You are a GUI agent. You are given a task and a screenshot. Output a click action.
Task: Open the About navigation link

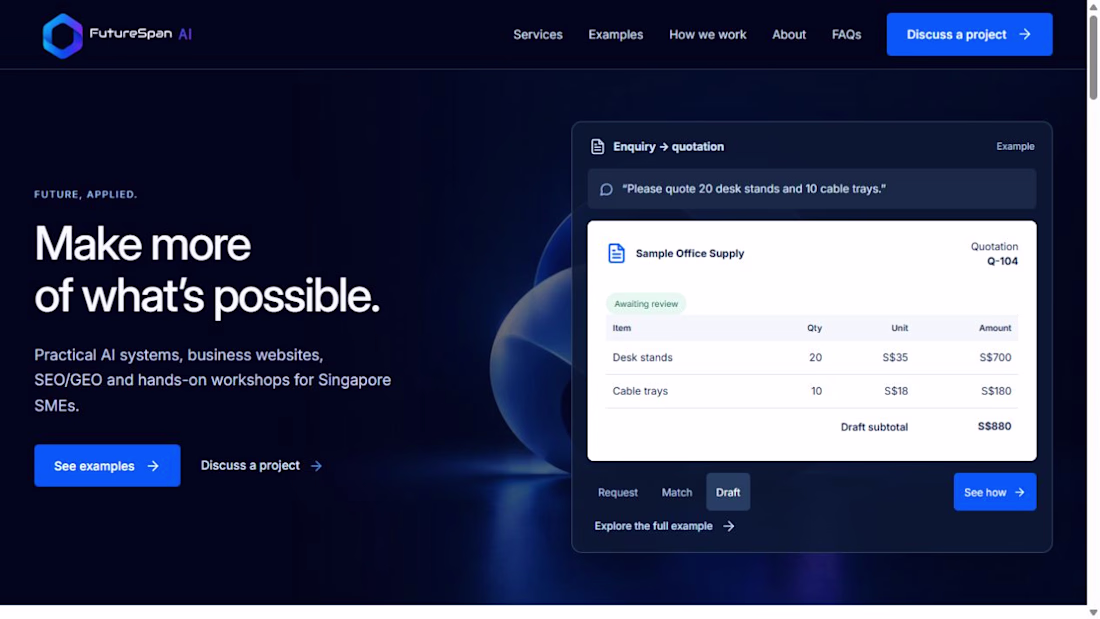click(x=789, y=34)
